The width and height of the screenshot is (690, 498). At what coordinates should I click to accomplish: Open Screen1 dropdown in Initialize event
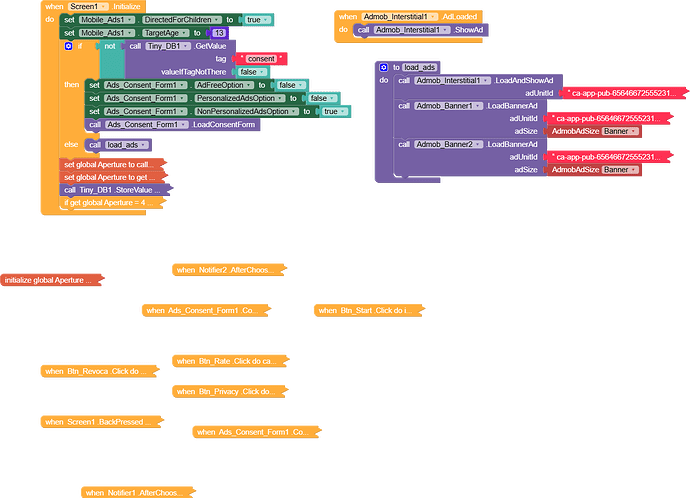88,7
